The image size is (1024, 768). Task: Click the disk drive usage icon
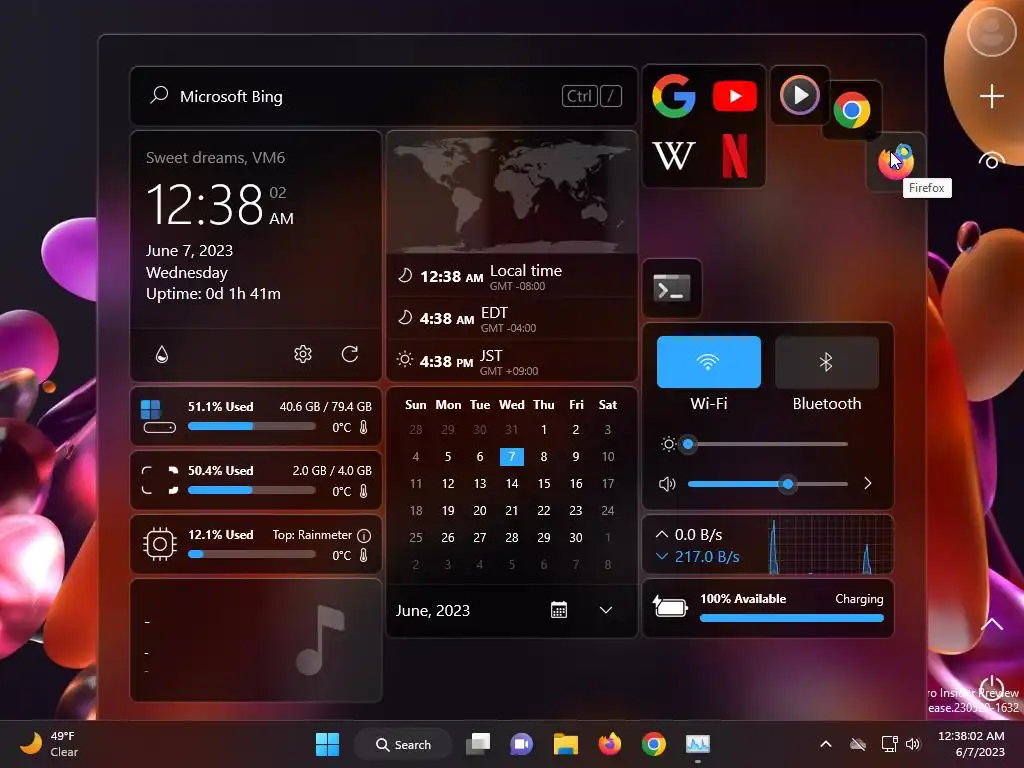[159, 417]
